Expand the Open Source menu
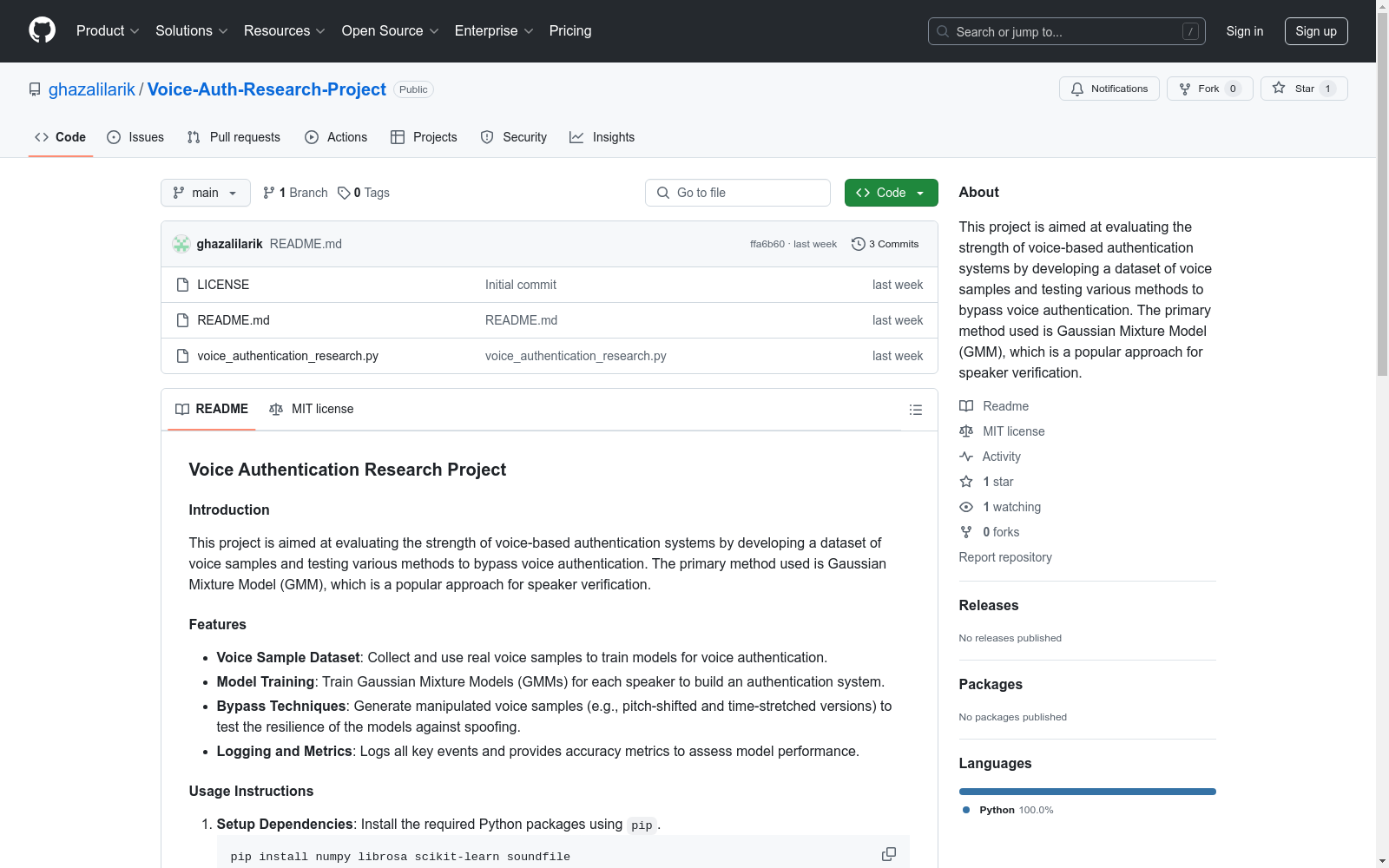Viewport: 1389px width, 868px height. pos(391,30)
